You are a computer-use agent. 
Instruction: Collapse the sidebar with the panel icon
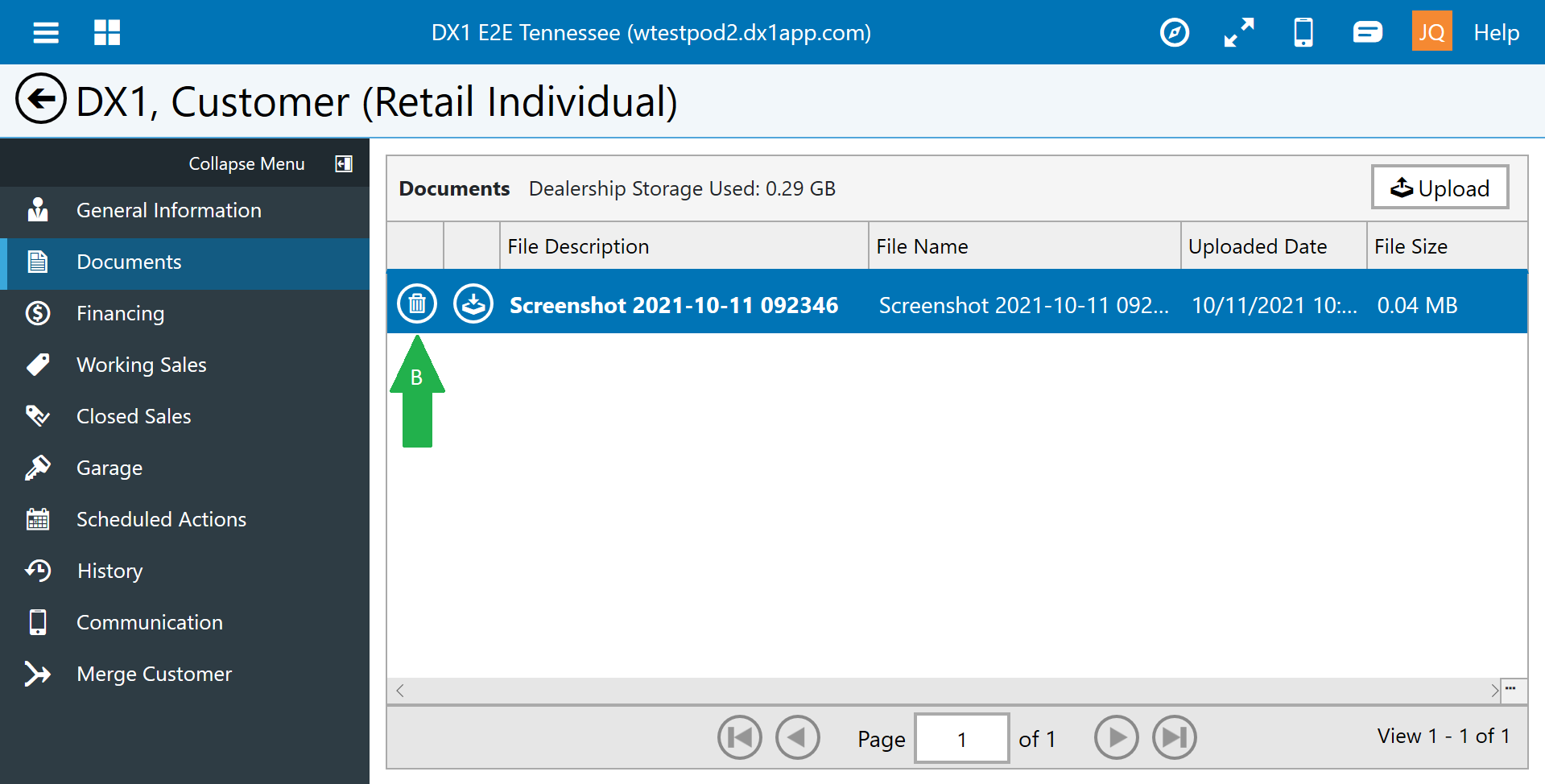344,163
